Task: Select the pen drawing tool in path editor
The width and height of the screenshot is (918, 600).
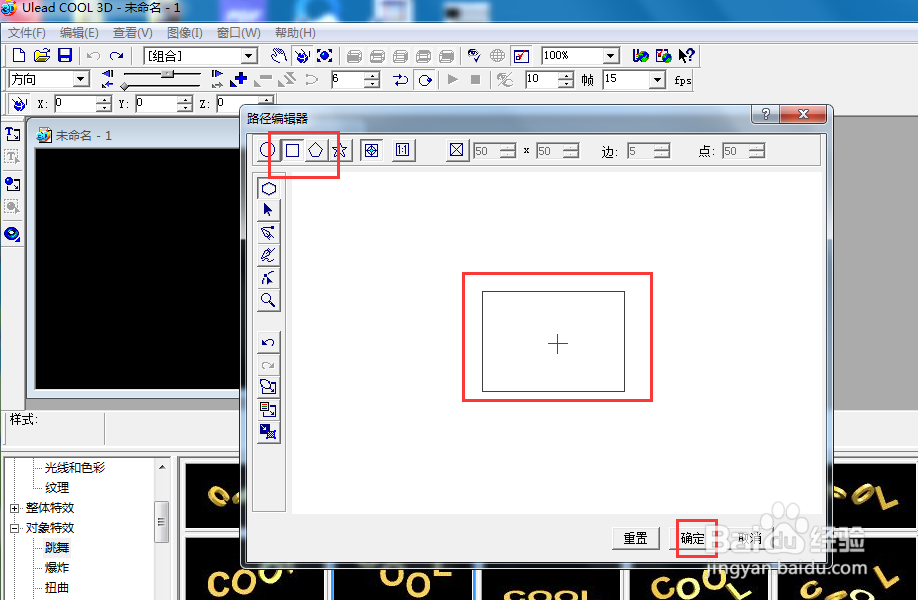Action: 268,232
